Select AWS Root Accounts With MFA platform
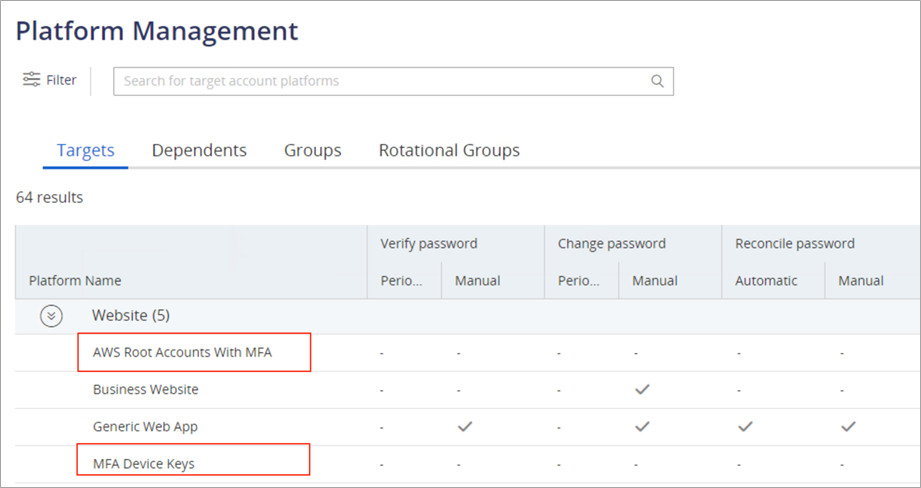 point(182,352)
